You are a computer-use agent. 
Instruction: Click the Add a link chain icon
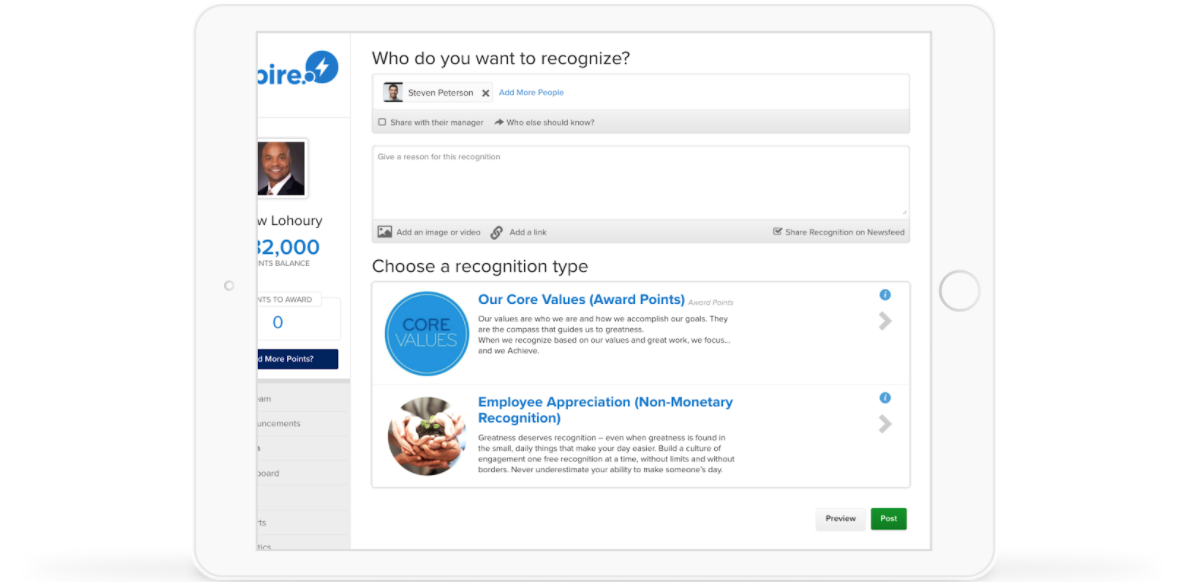tap(497, 231)
